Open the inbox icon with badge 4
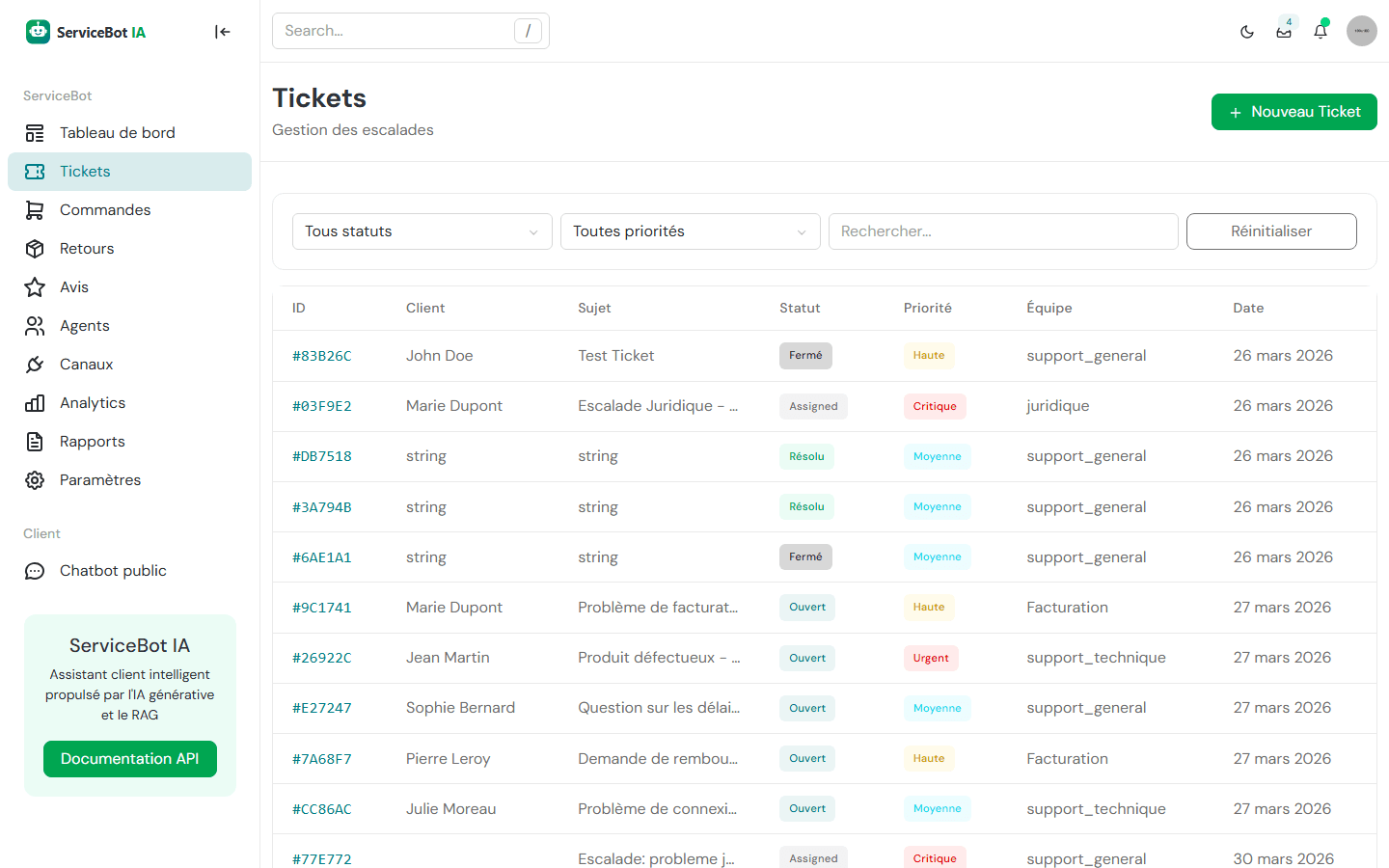The image size is (1389, 868). (1284, 32)
